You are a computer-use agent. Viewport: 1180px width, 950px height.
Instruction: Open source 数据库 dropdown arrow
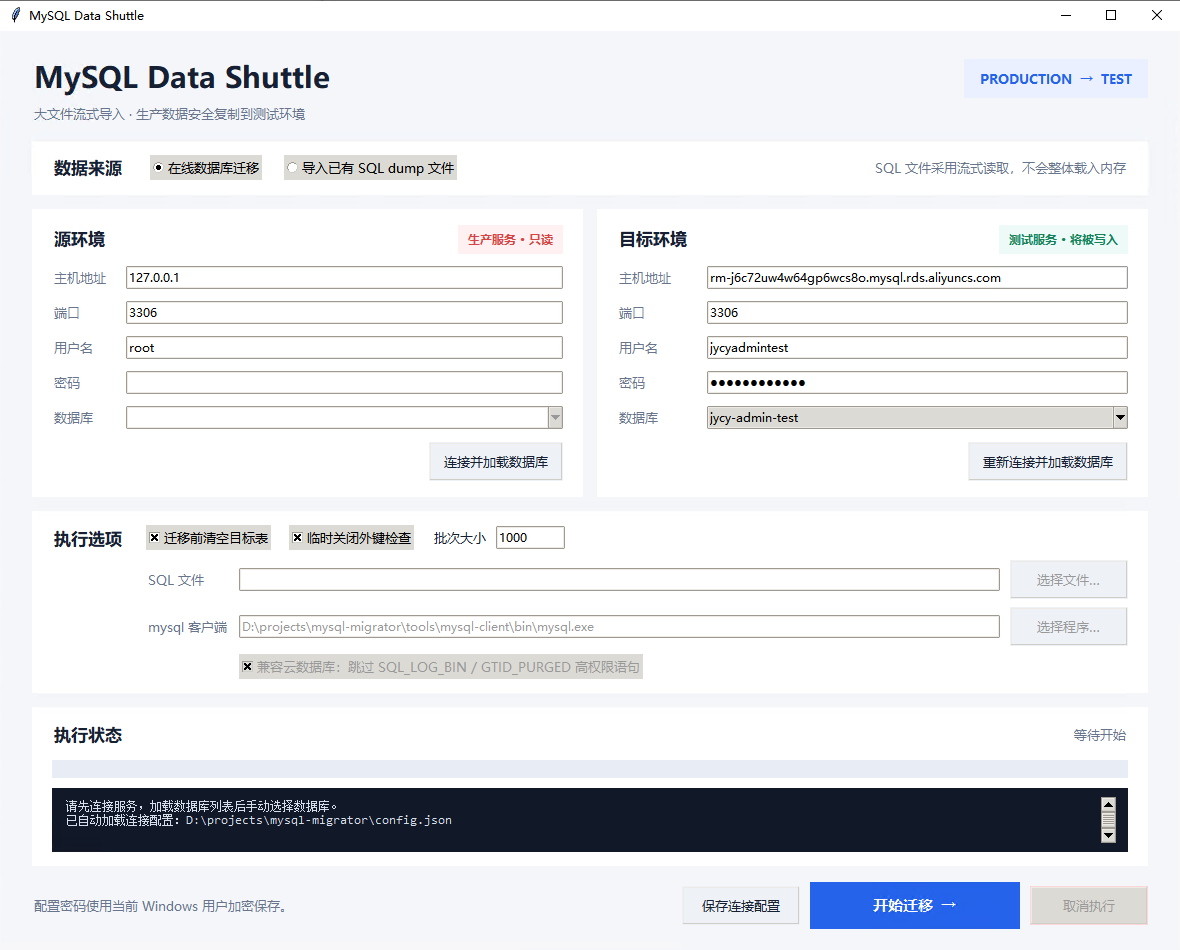555,418
